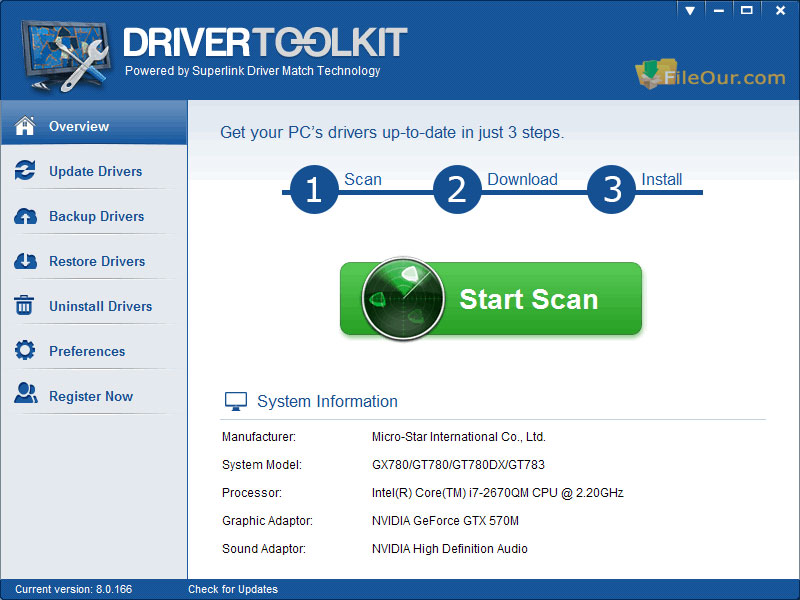The height and width of the screenshot is (600, 800).
Task: Open the Preferences section
Action: point(94,351)
